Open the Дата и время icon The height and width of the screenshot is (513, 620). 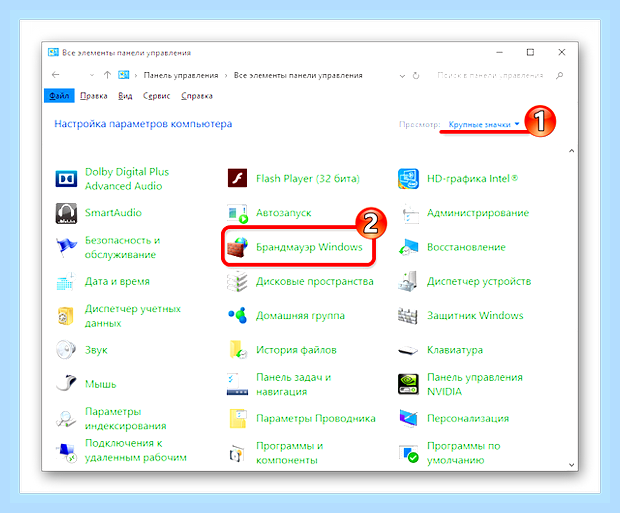point(66,282)
